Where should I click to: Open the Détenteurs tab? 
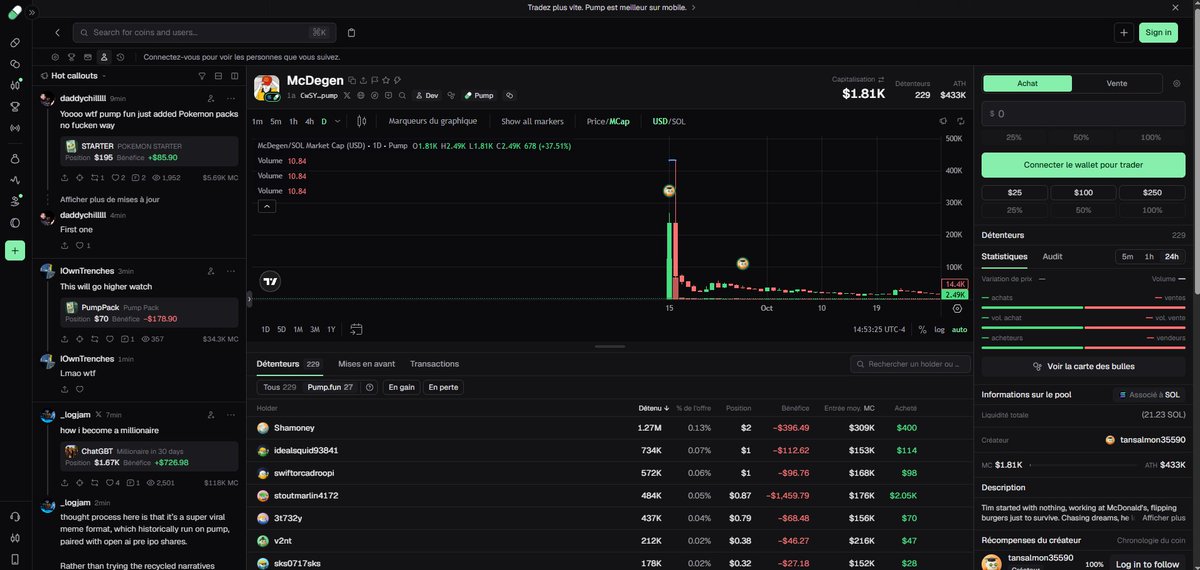288,364
